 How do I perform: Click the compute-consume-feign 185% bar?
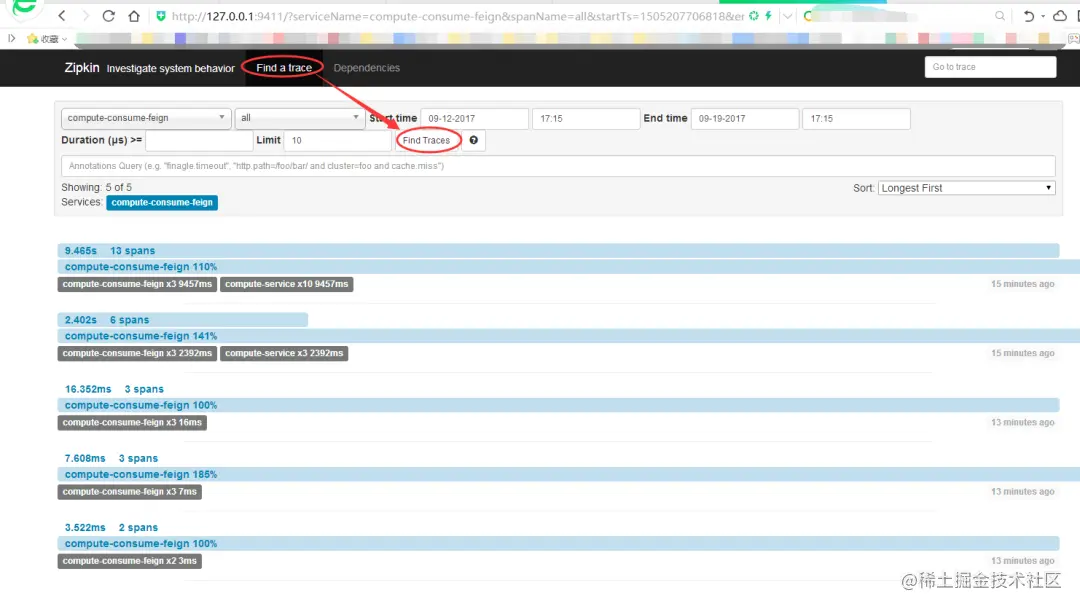click(568, 475)
